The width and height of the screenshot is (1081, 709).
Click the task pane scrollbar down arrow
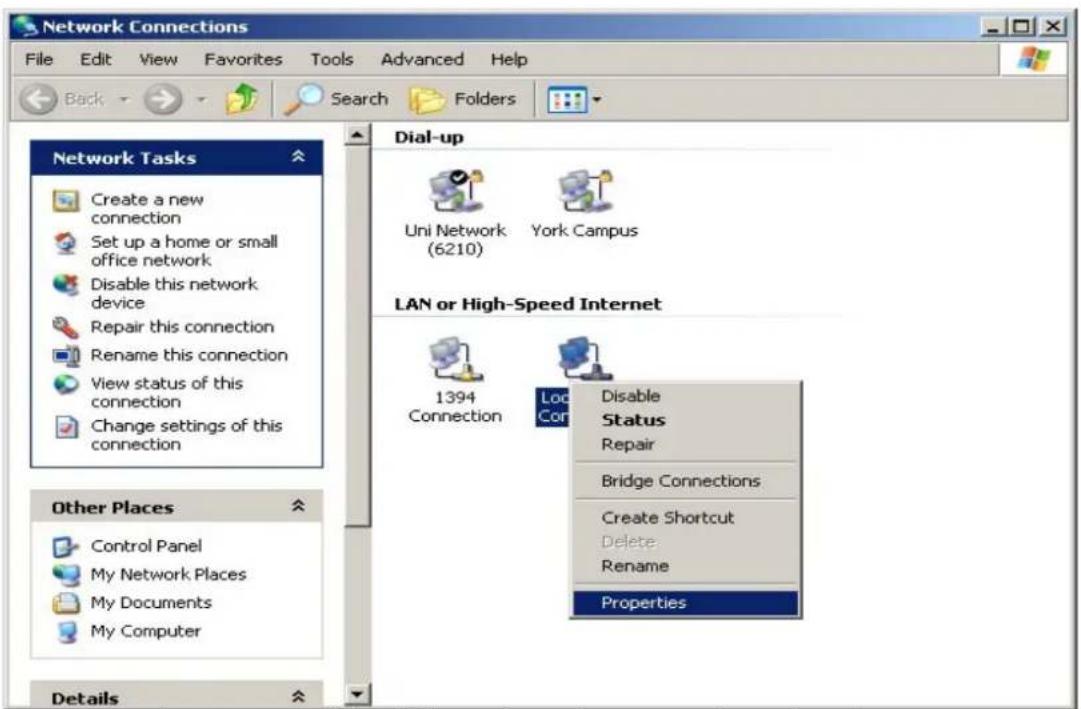click(357, 694)
